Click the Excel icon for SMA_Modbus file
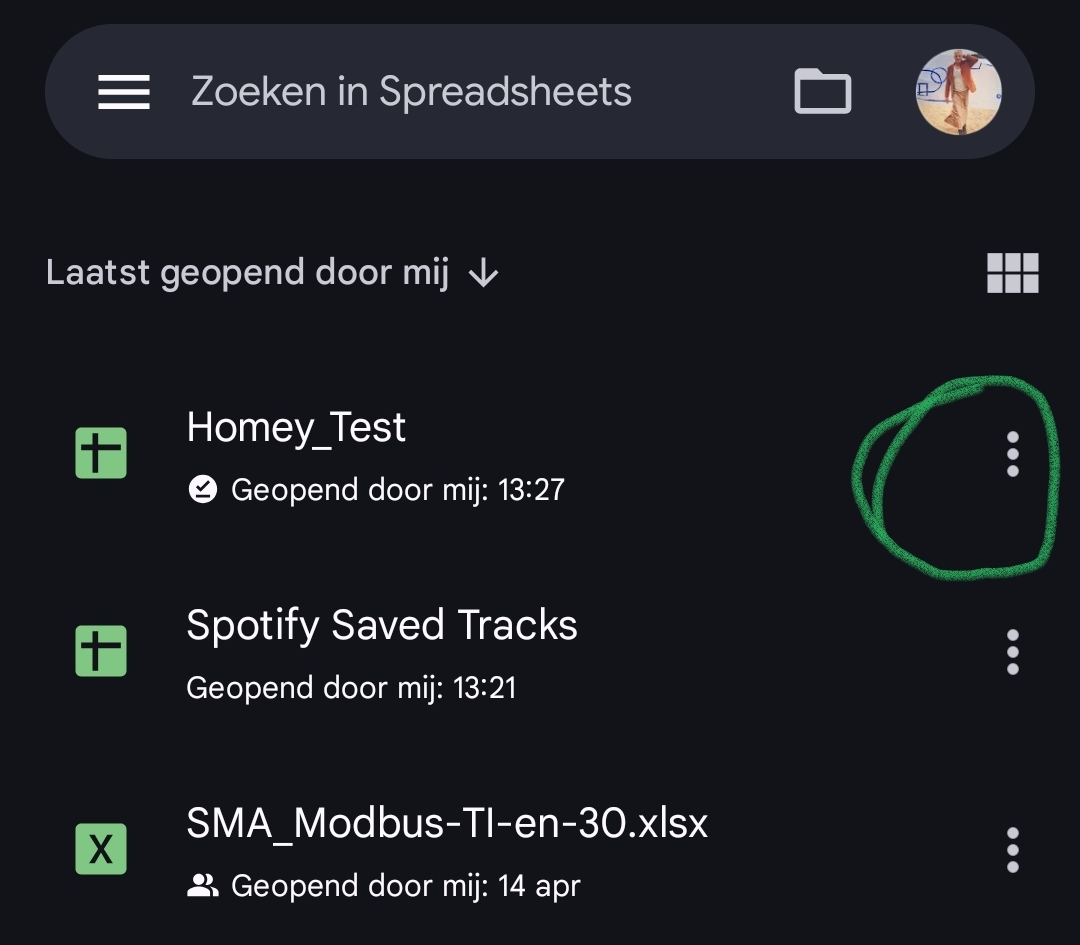1080x945 pixels. point(101,849)
